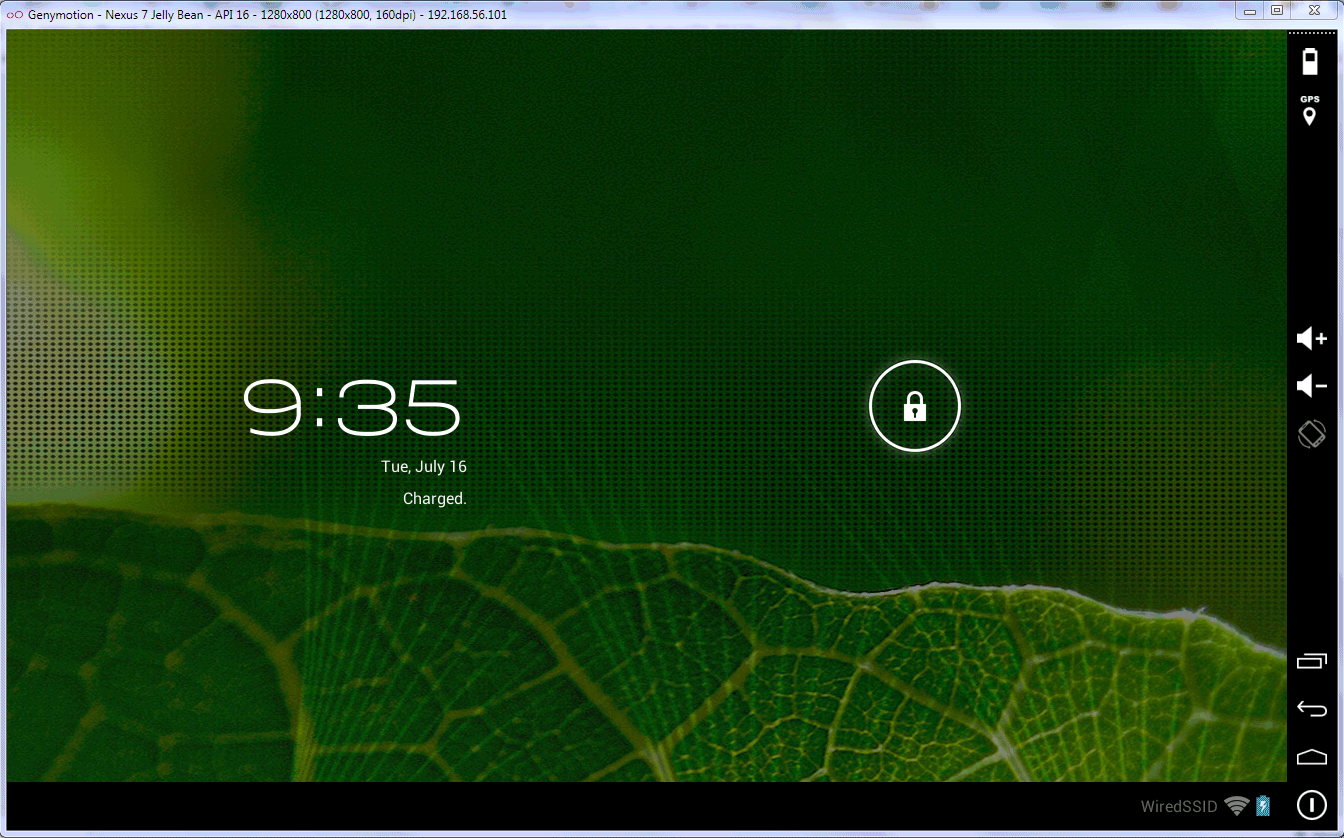Screen dimensions: 1344x838
Task: Minimize the Genymotion window
Action: click(x=1249, y=10)
